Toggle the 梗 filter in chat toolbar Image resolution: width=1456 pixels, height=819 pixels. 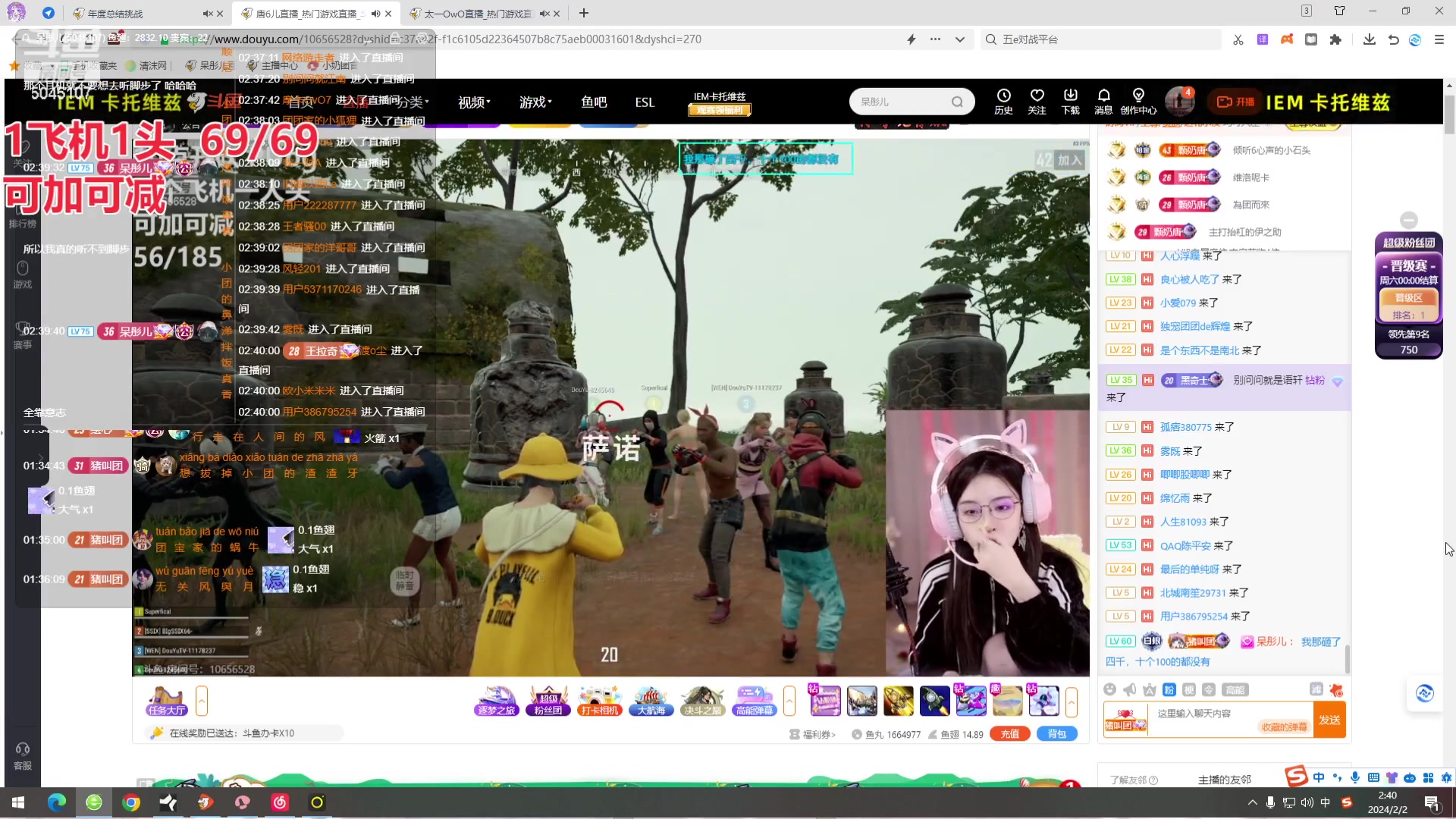1189,689
